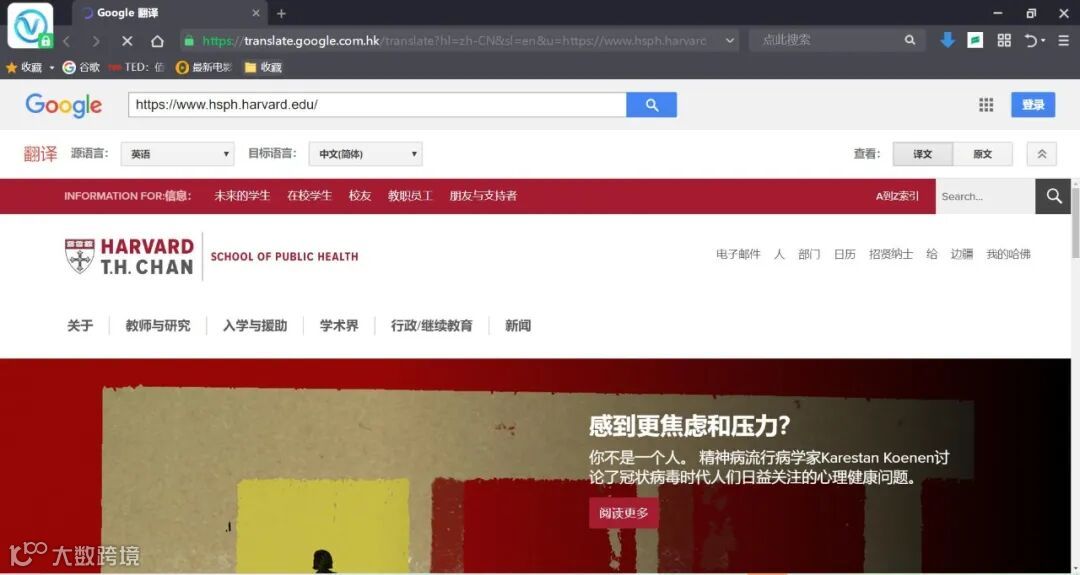The image size is (1080, 575).
Task: Close the Google 翻译 tab
Action: tap(256, 13)
